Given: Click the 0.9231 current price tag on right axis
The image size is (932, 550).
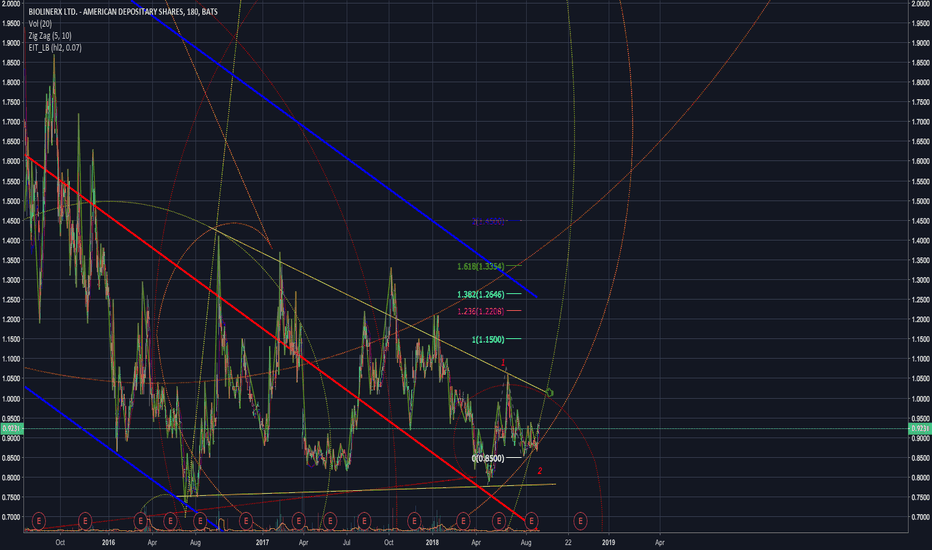Looking at the screenshot, I should coord(920,429).
